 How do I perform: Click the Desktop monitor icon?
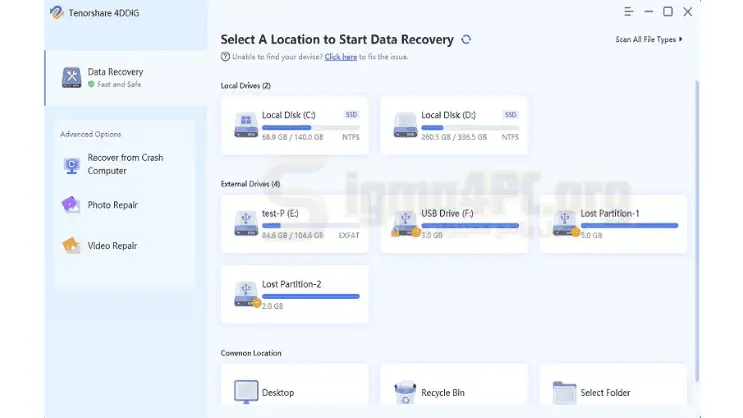[246, 392]
